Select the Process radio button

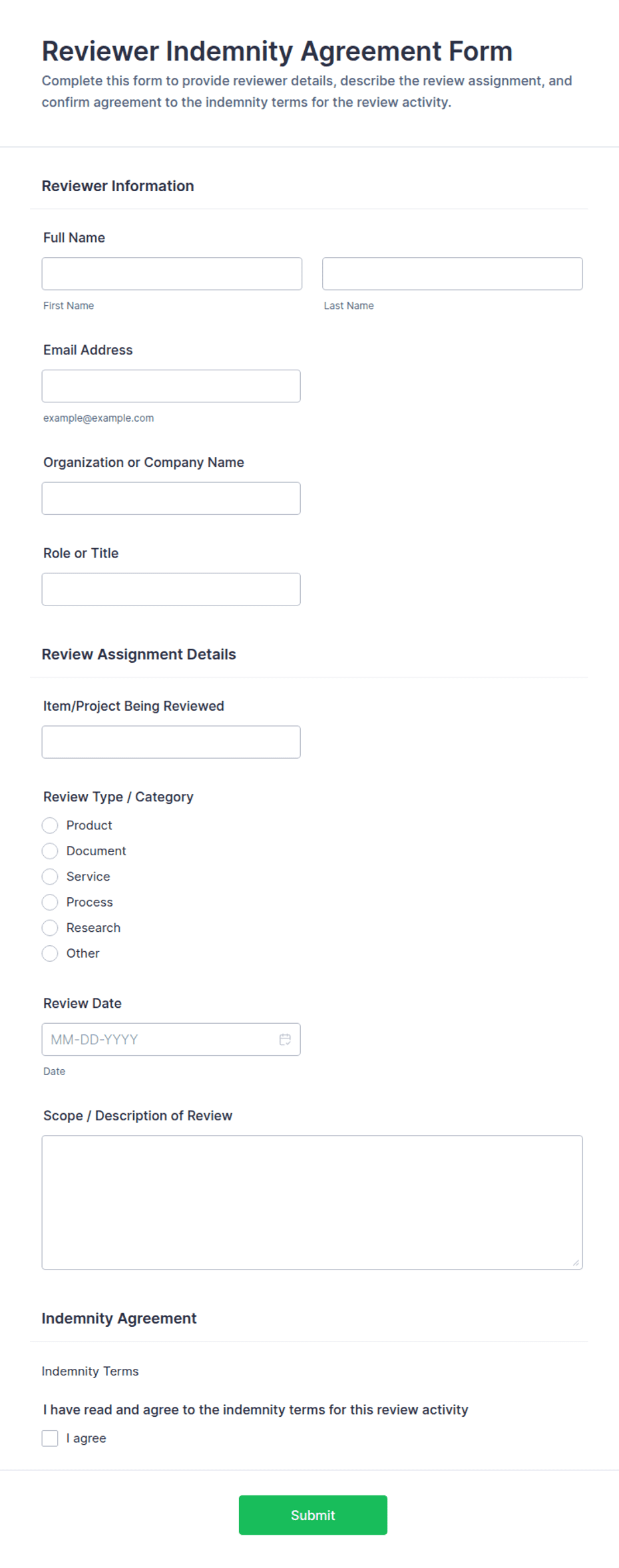coord(50,902)
